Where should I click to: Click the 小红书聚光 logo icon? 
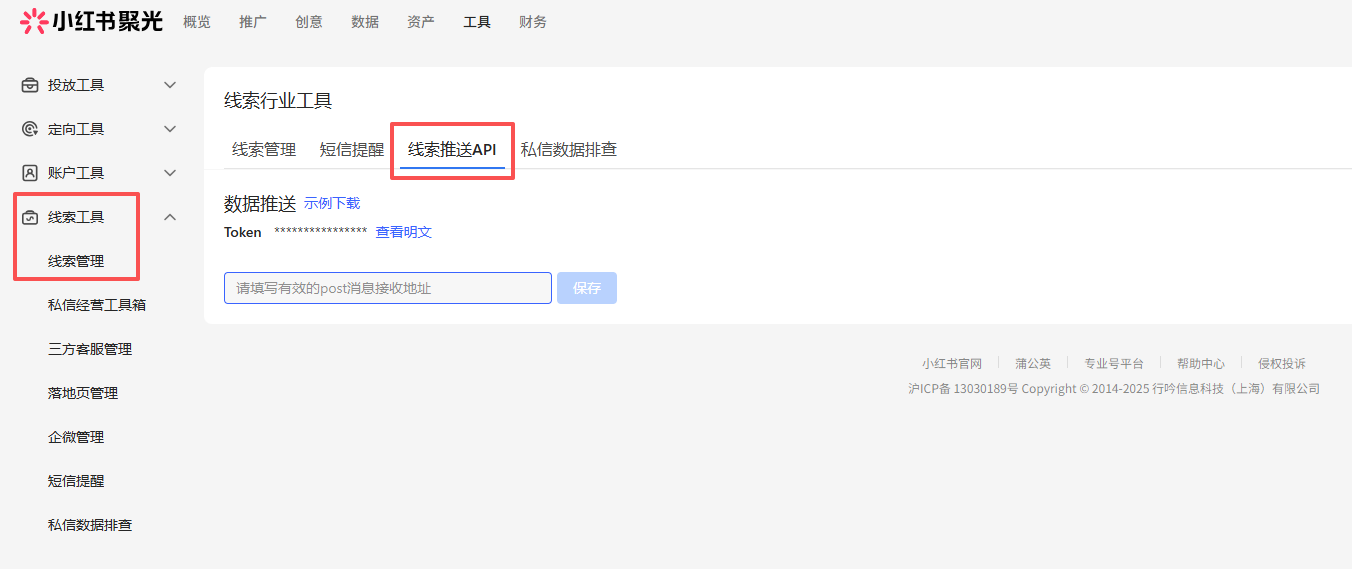(33, 21)
